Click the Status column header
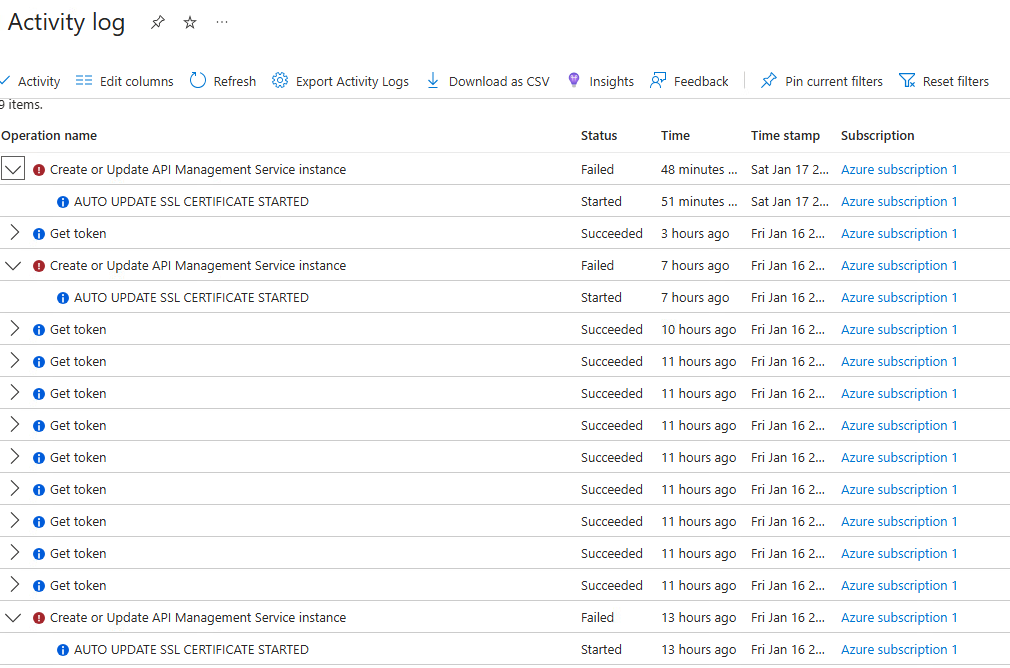This screenshot has height=668, width=1010. tap(598, 135)
